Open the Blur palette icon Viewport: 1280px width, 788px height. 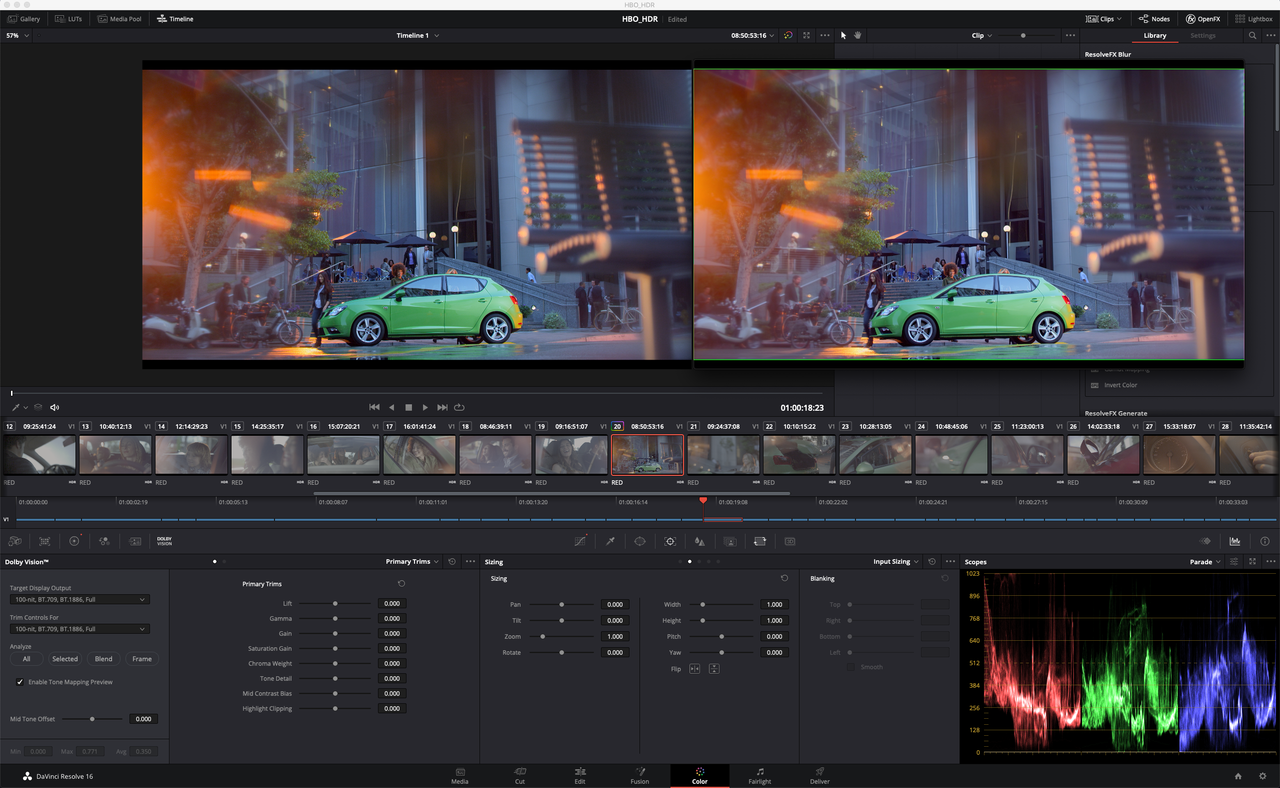[x=700, y=541]
